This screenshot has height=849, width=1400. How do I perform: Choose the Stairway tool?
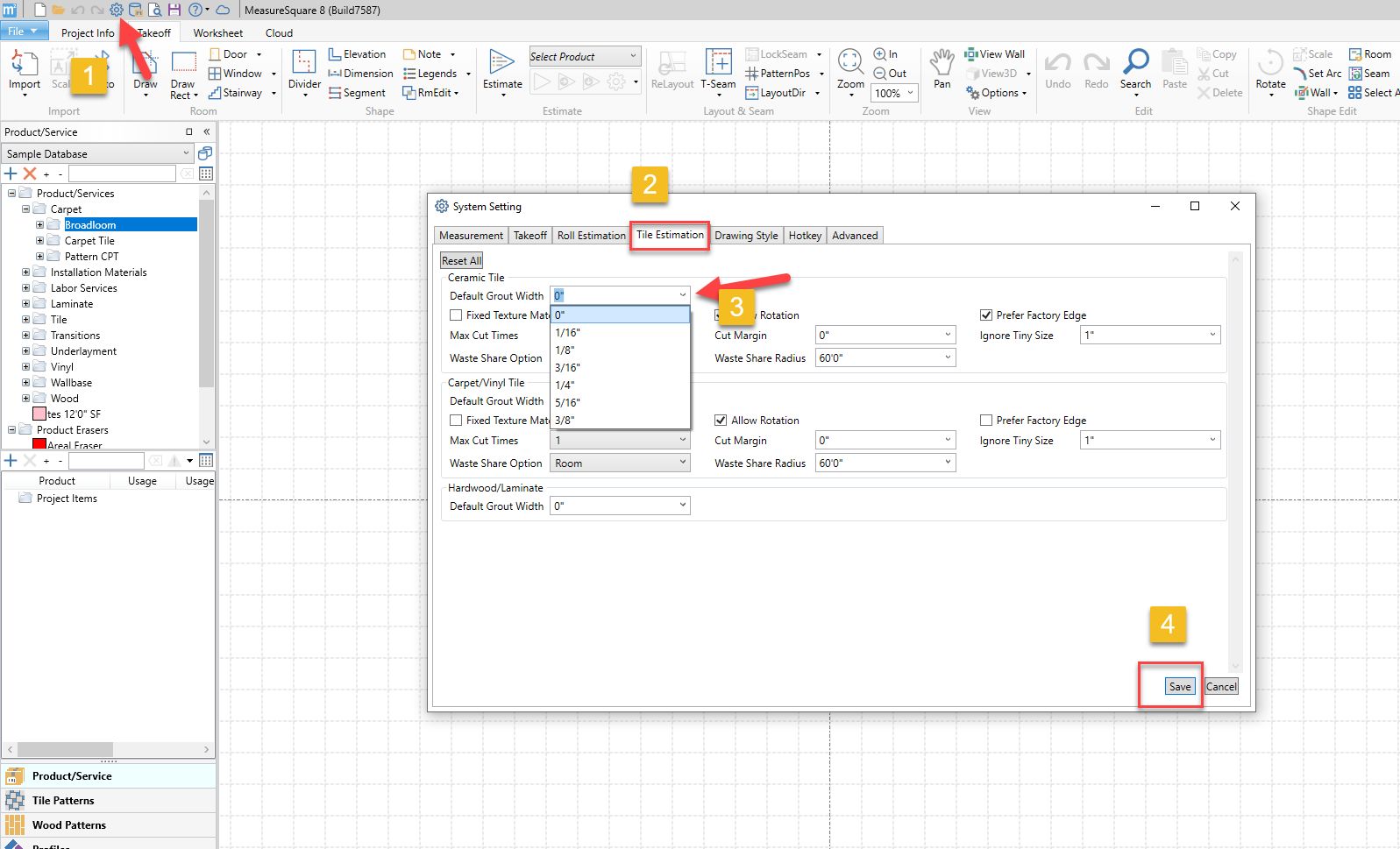pyautogui.click(x=242, y=93)
